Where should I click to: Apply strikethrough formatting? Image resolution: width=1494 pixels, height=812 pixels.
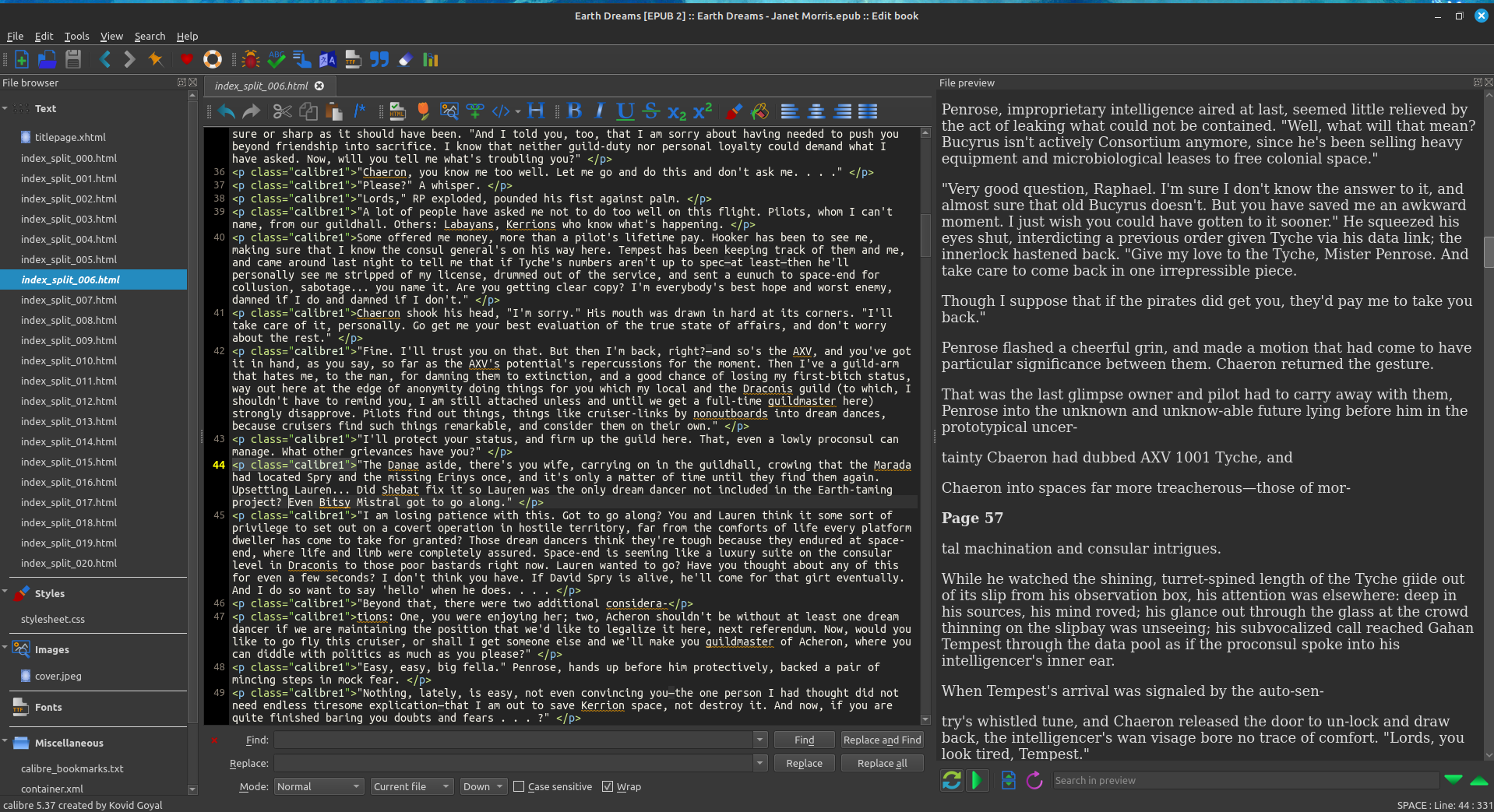coord(651,111)
